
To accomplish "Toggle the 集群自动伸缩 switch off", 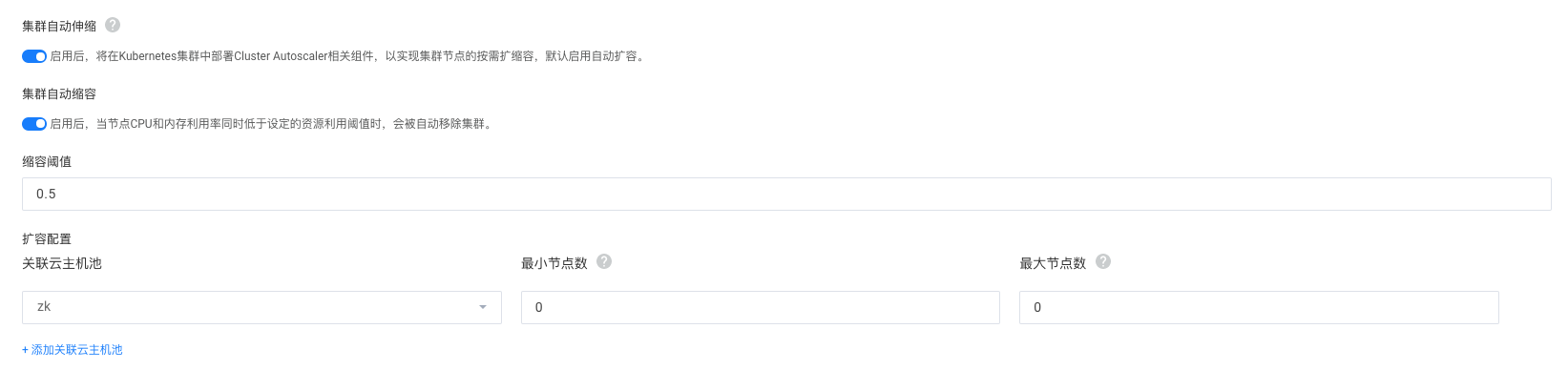I will 34,56.
